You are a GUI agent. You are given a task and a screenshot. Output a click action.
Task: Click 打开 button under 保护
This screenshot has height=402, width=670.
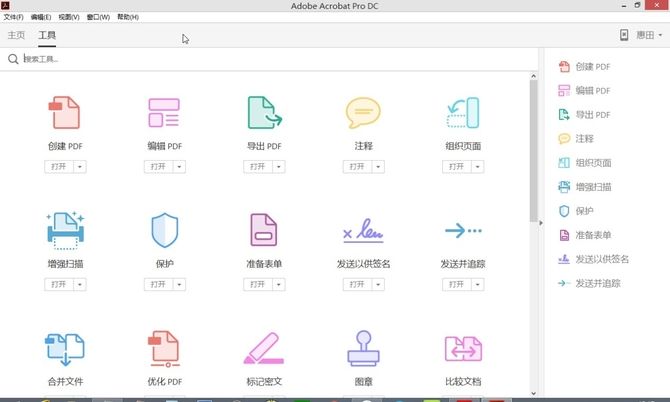tap(159, 285)
